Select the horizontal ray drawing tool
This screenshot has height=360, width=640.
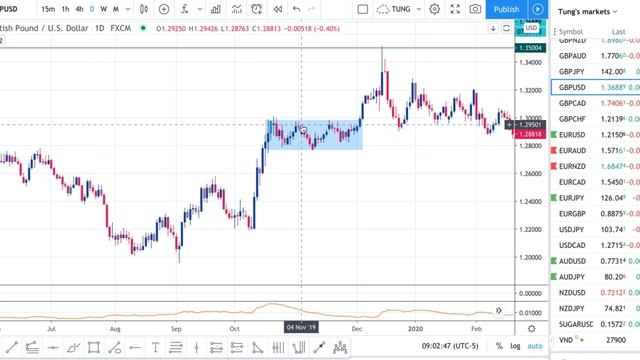tap(135, 347)
